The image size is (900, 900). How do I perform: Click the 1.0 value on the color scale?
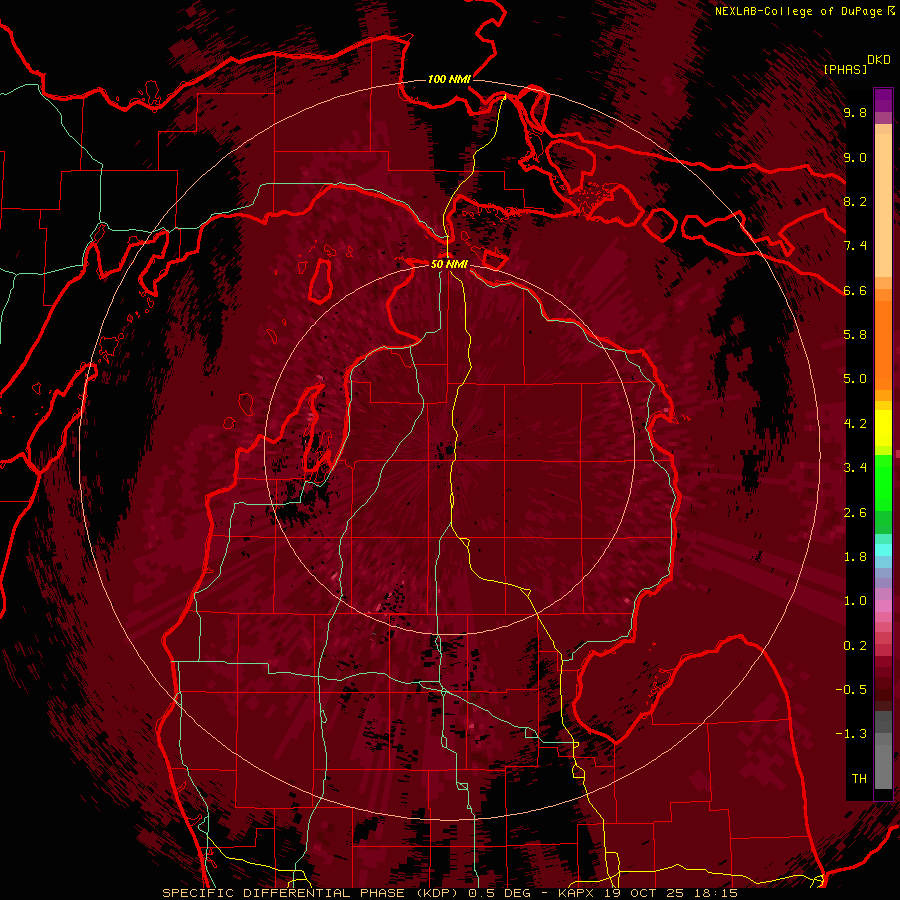tap(855, 601)
